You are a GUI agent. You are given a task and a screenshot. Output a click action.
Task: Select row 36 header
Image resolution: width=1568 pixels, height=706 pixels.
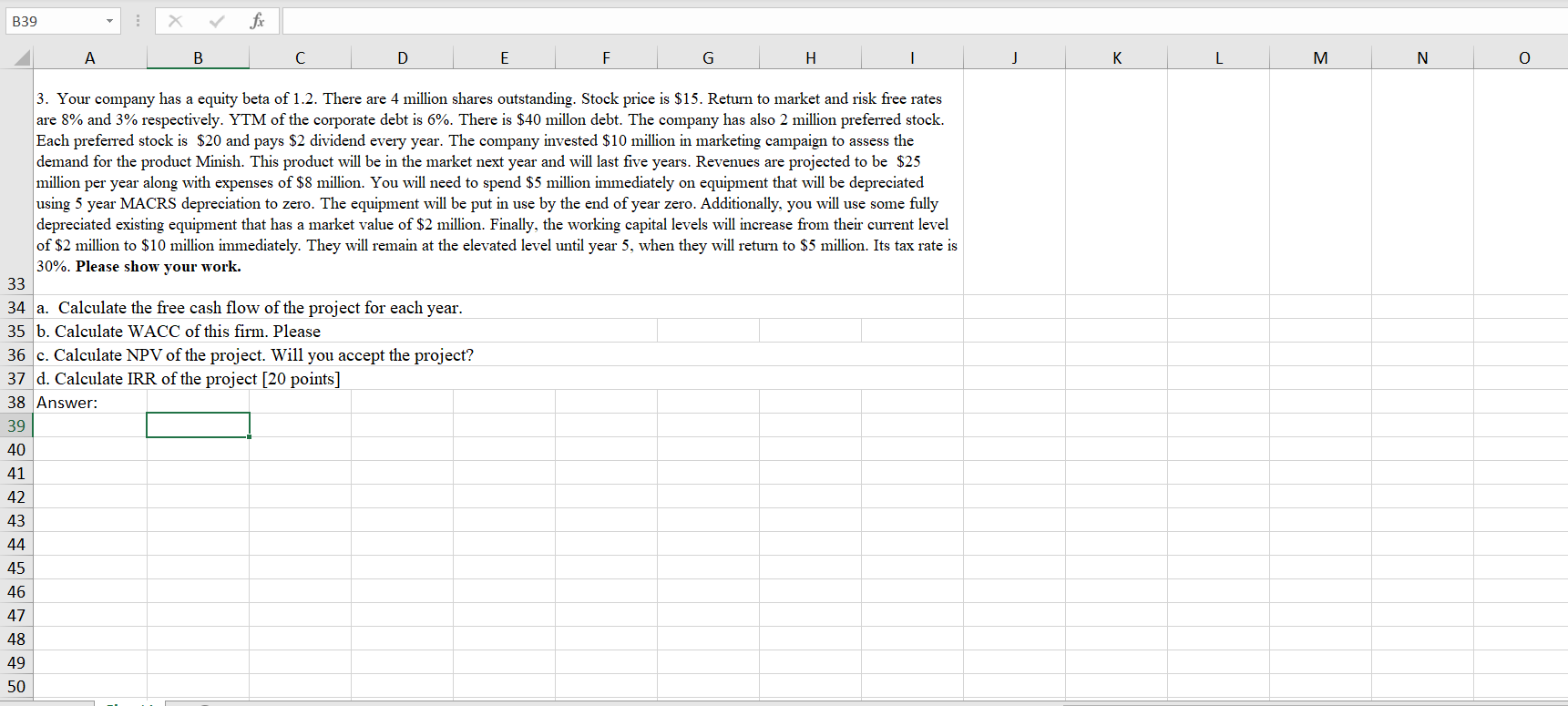coord(16,354)
